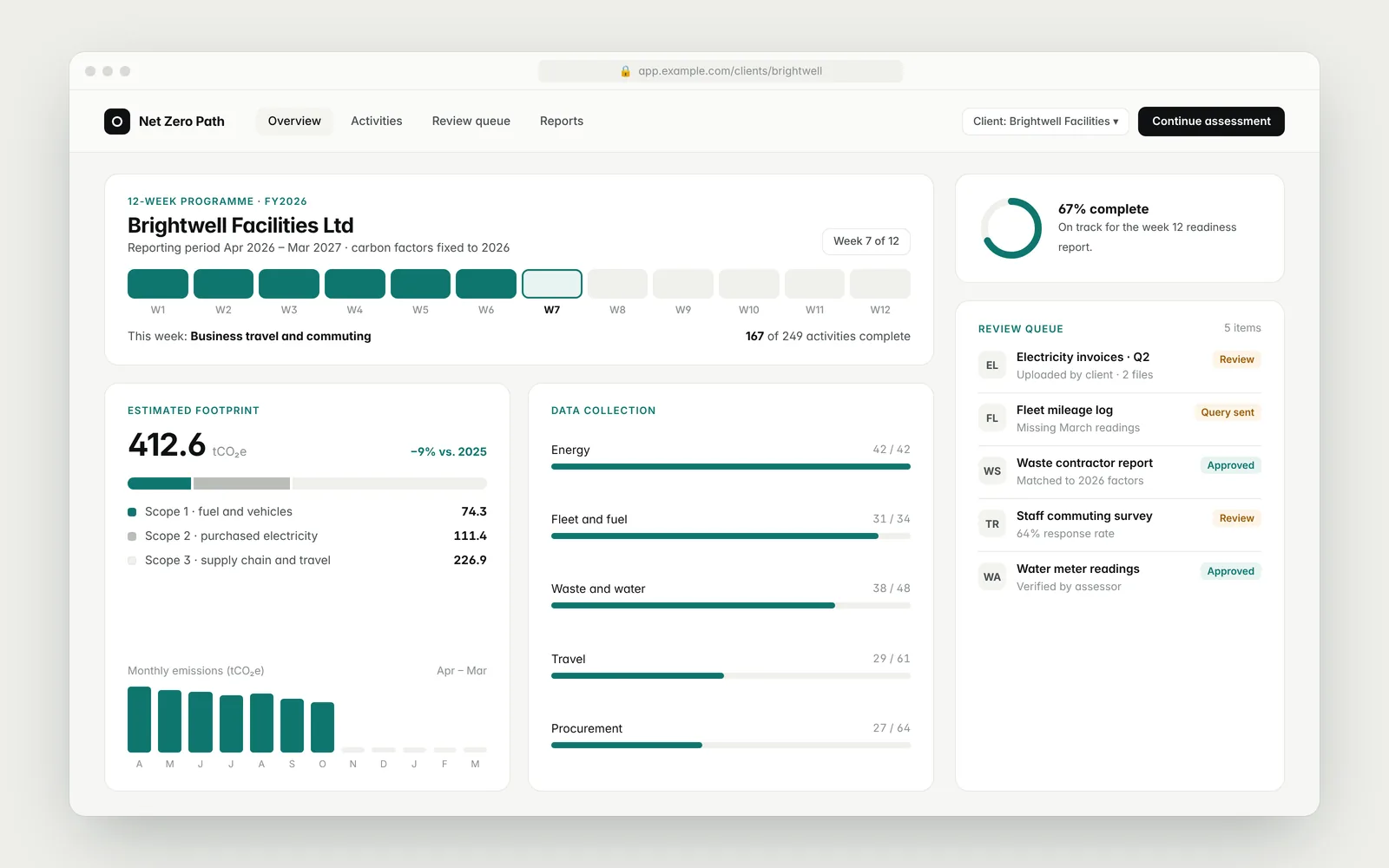1389x868 pixels.
Task: Click the Scope 3 value 226.9
Action: [470, 561]
